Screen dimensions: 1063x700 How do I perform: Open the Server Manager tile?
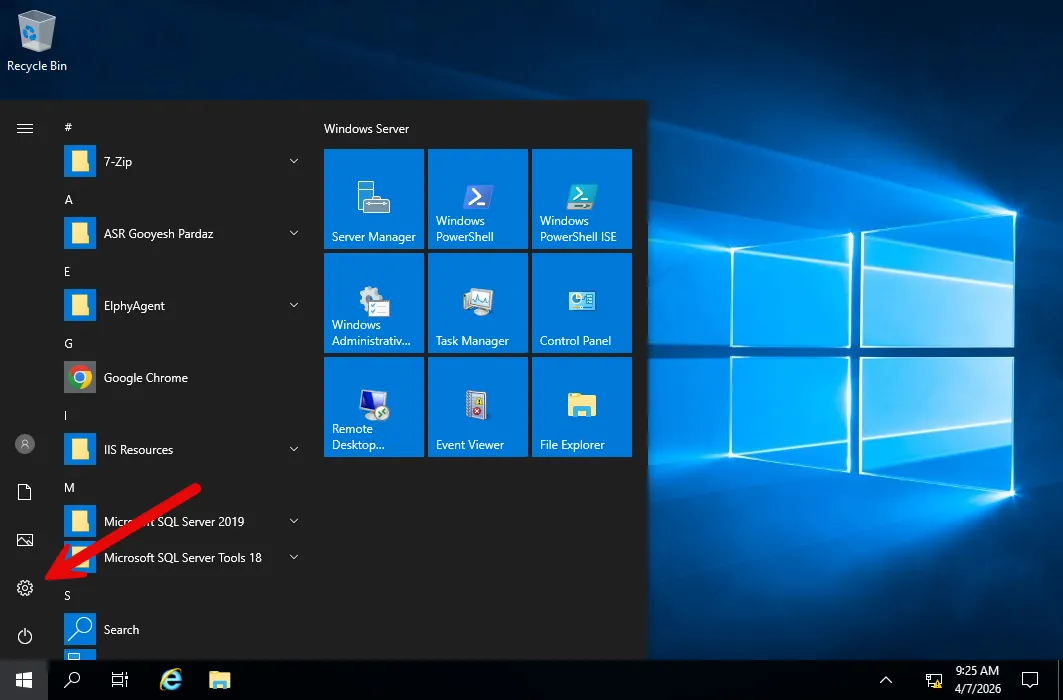(x=374, y=199)
